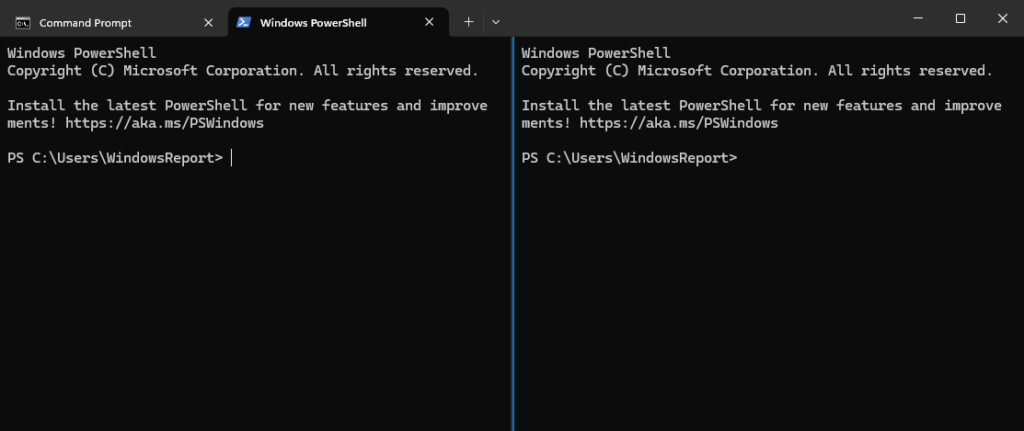Screen dimensions: 1024x431
Task: Close the Command Prompt tab
Action: (208, 22)
